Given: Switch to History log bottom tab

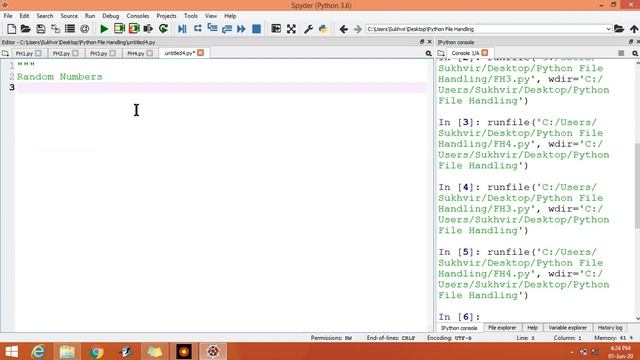Looking at the screenshot, I should click(610, 328).
